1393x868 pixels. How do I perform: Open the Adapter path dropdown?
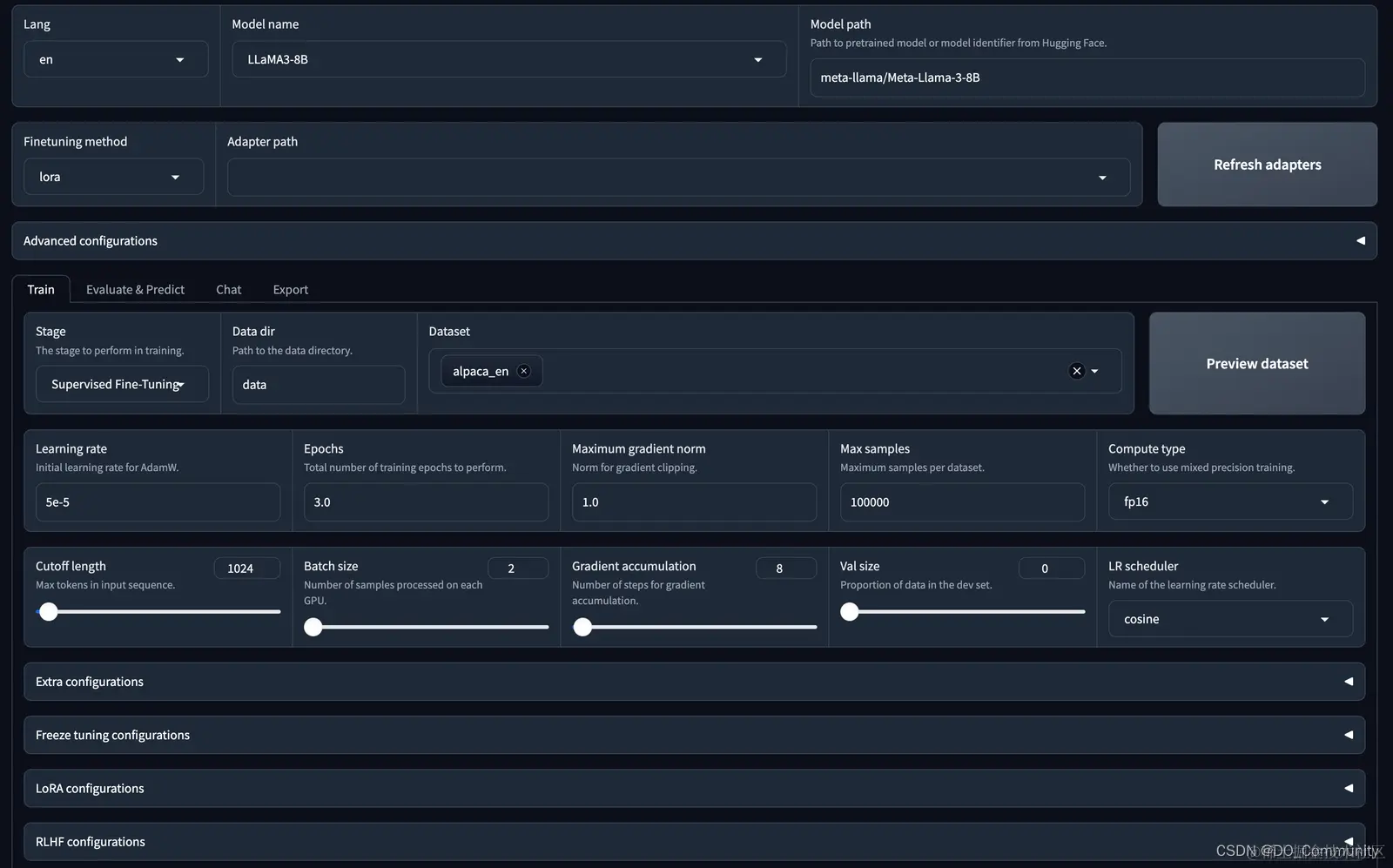pyautogui.click(x=678, y=178)
